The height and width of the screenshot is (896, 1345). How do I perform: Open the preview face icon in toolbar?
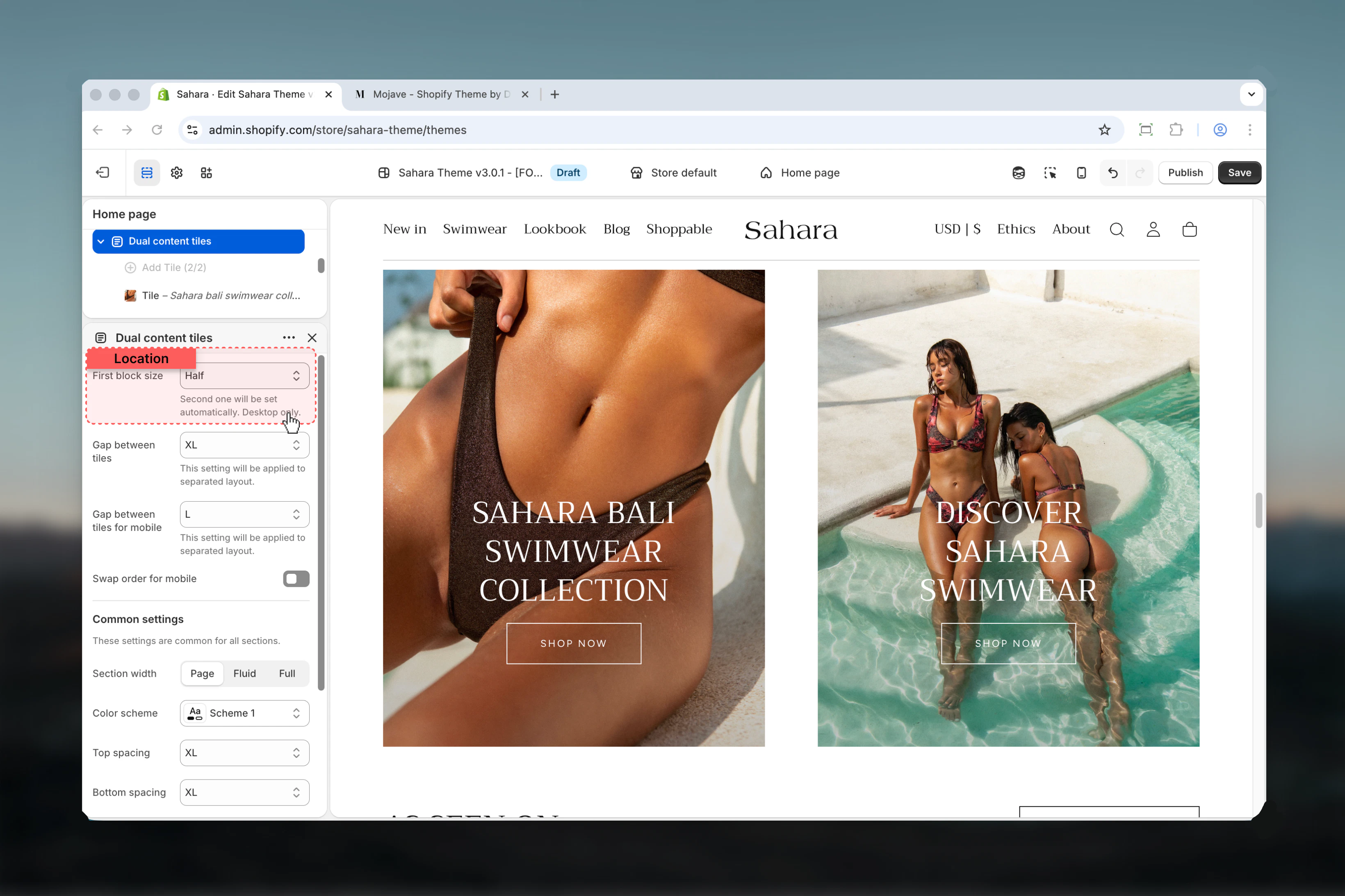click(x=1019, y=173)
